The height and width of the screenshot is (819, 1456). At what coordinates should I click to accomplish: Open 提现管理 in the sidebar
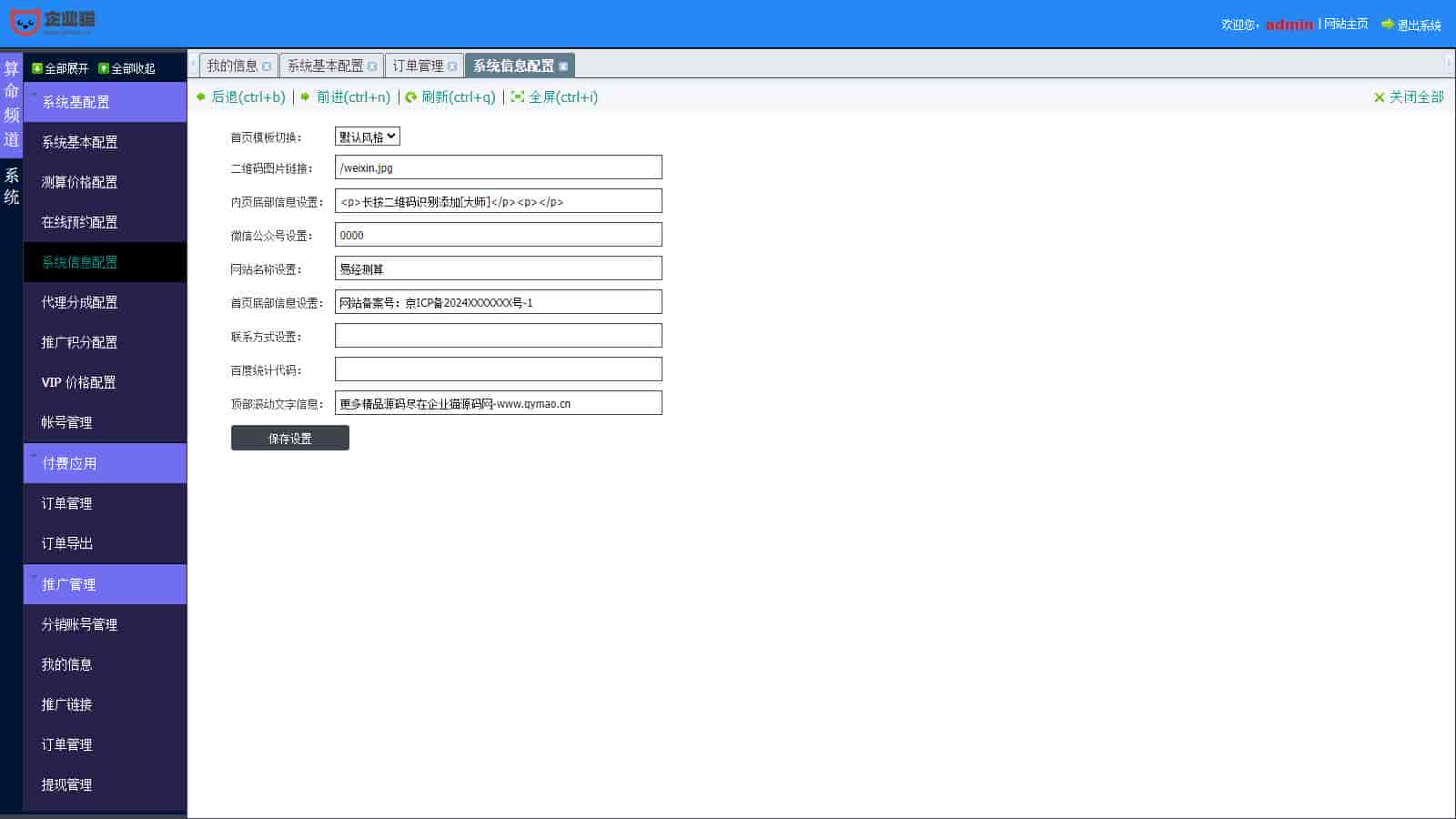click(106, 784)
